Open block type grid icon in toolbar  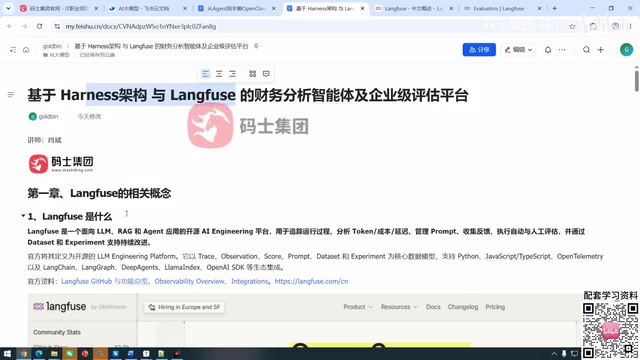(253, 73)
